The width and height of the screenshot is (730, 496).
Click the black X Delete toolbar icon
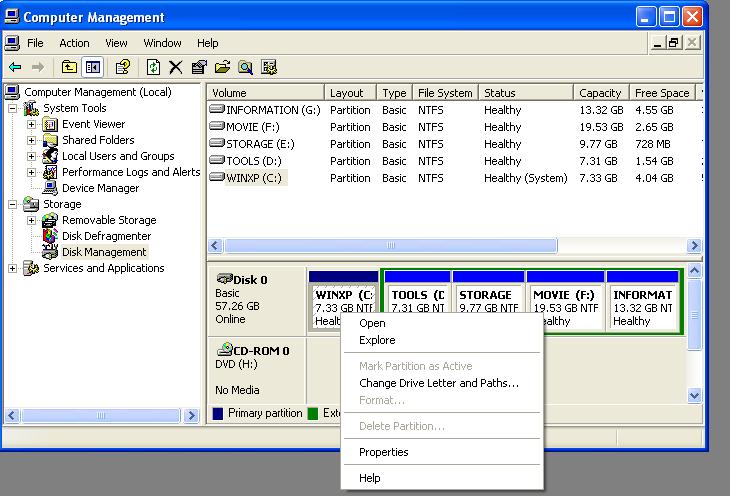click(176, 67)
